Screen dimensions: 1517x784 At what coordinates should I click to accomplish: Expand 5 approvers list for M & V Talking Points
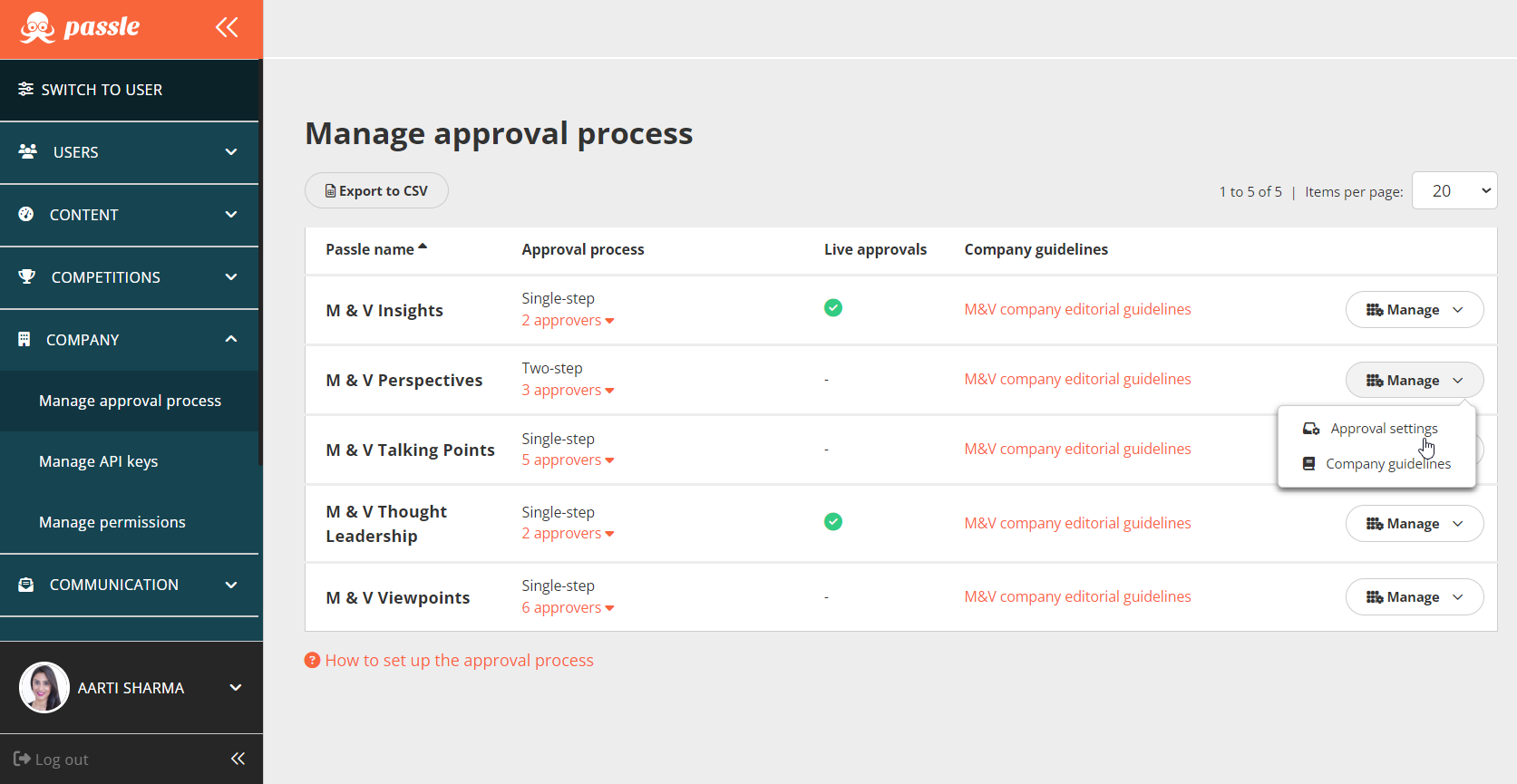pos(568,460)
